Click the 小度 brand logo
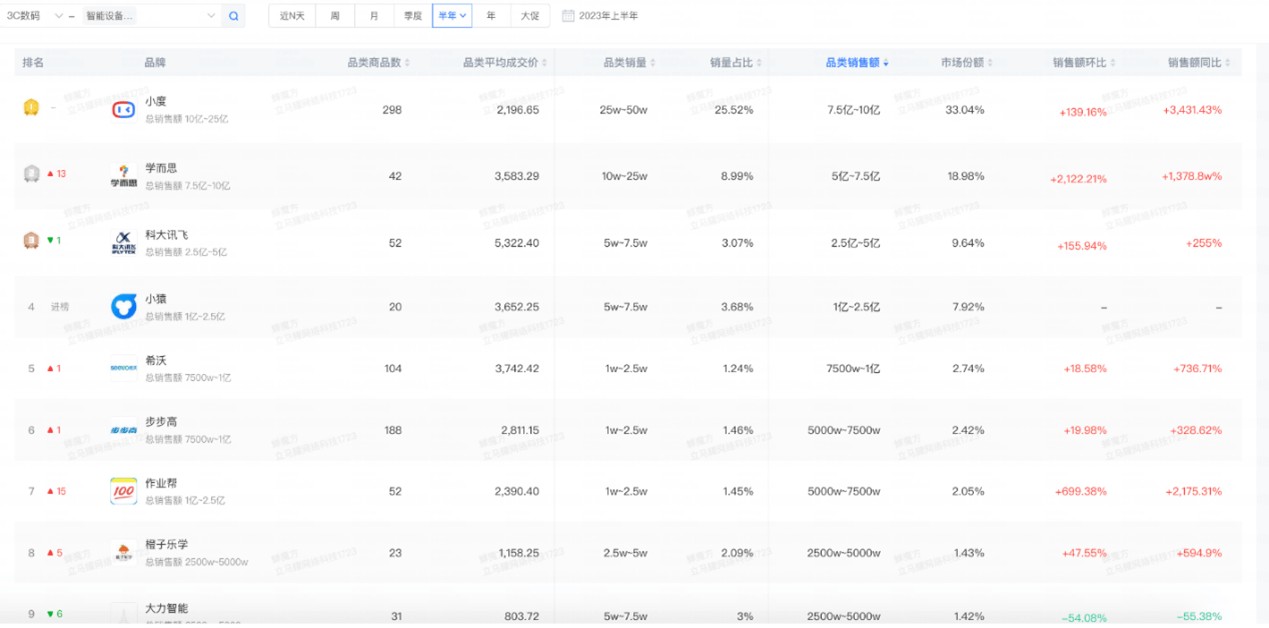This screenshot has width=1269, height=628. (x=123, y=109)
